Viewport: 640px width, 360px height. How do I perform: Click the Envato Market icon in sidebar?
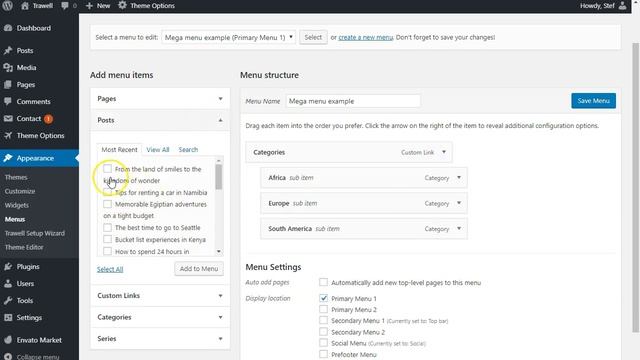pos(8,340)
